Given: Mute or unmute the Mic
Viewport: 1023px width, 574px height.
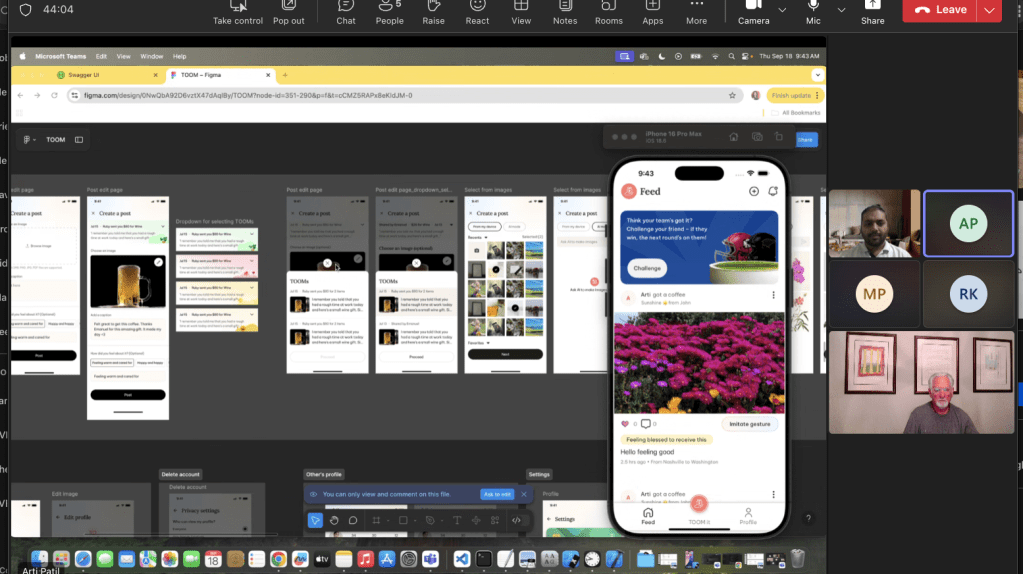Looking at the screenshot, I should (x=813, y=11).
